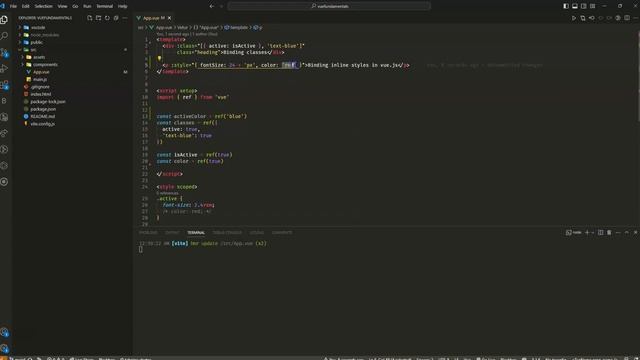Image resolution: width=640 pixels, height=360 pixels.
Task: Kill terminal with the trash icon
Action: (609, 232)
